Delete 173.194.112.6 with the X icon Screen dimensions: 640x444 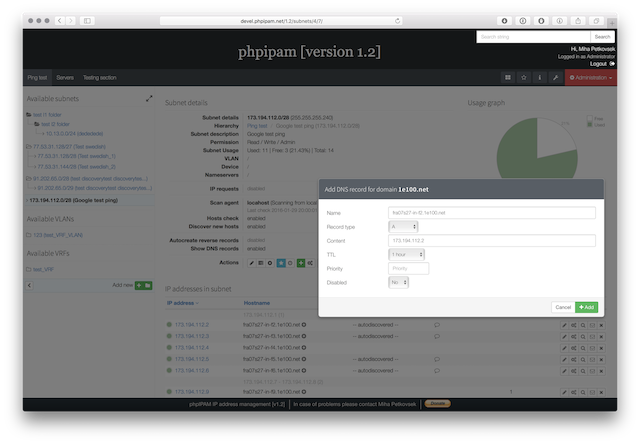(601, 371)
